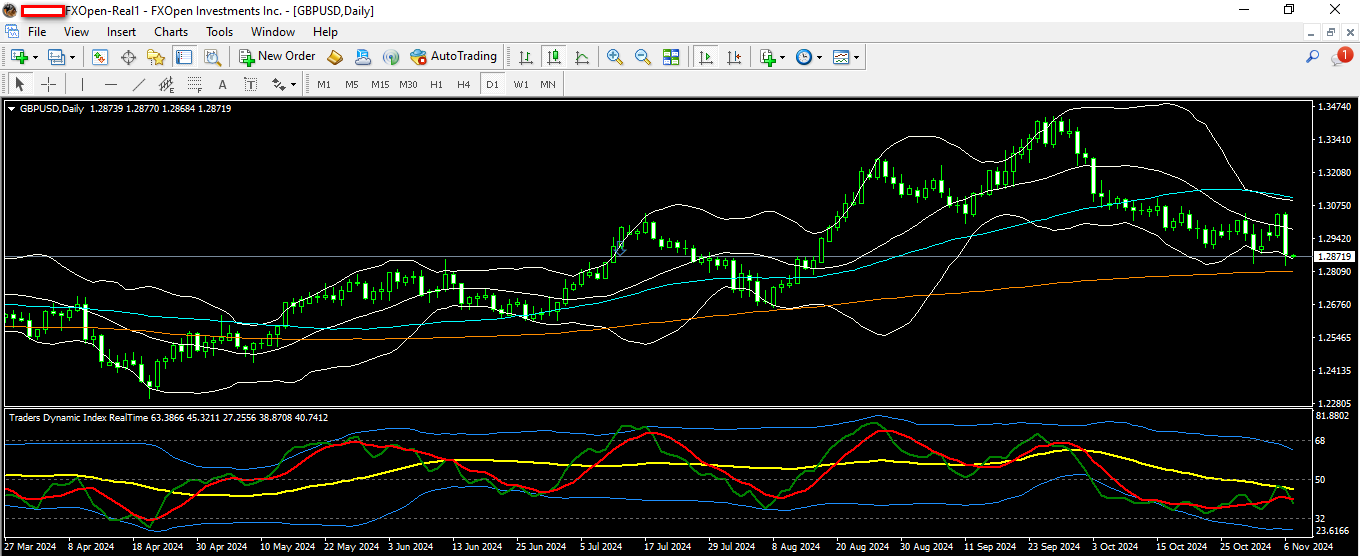Open the File menu
The width and height of the screenshot is (1360, 556).
point(37,31)
